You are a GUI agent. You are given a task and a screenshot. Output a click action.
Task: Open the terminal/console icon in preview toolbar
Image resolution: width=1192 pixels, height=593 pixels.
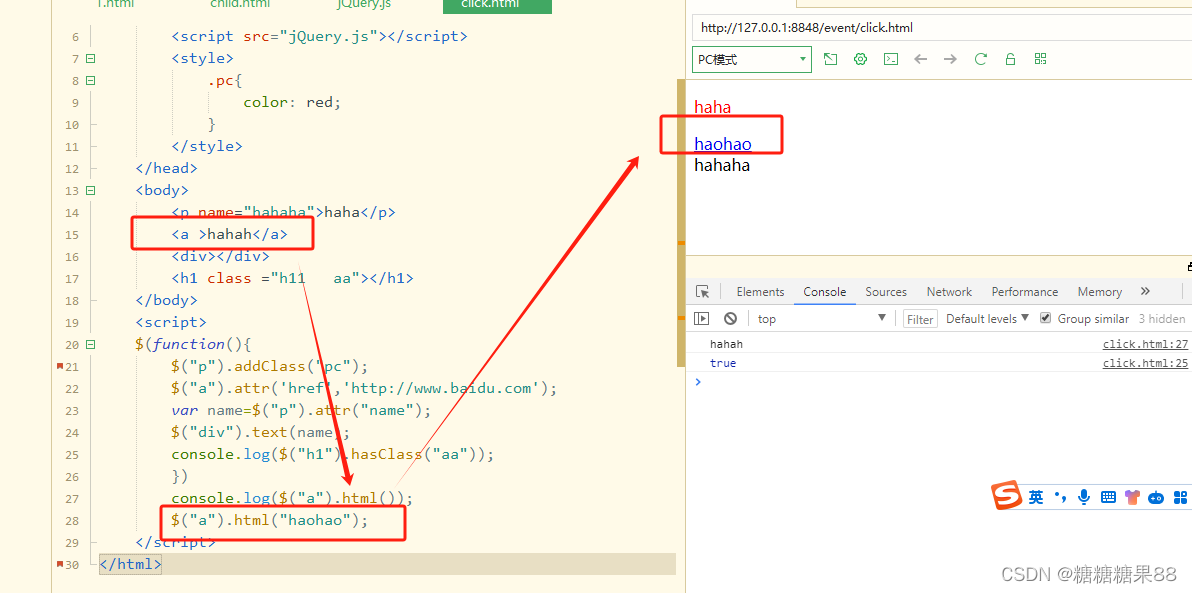pos(890,59)
